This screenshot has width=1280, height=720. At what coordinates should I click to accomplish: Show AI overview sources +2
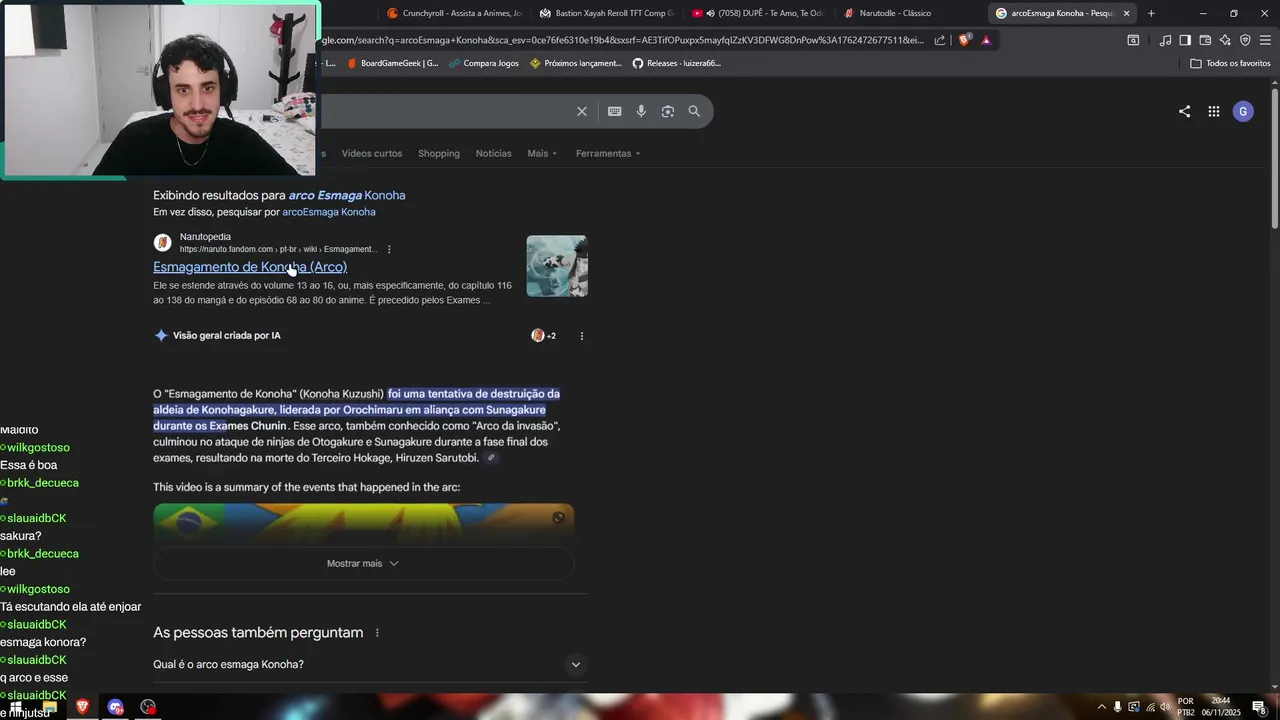543,336
